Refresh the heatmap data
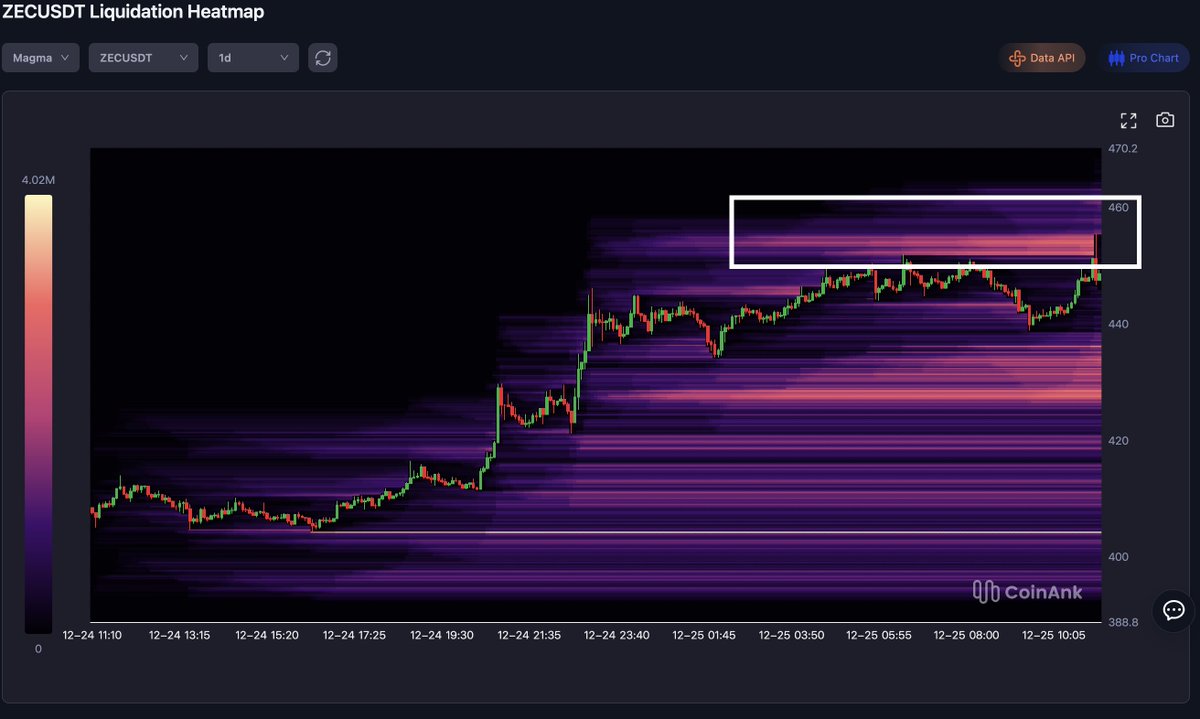 tap(322, 57)
